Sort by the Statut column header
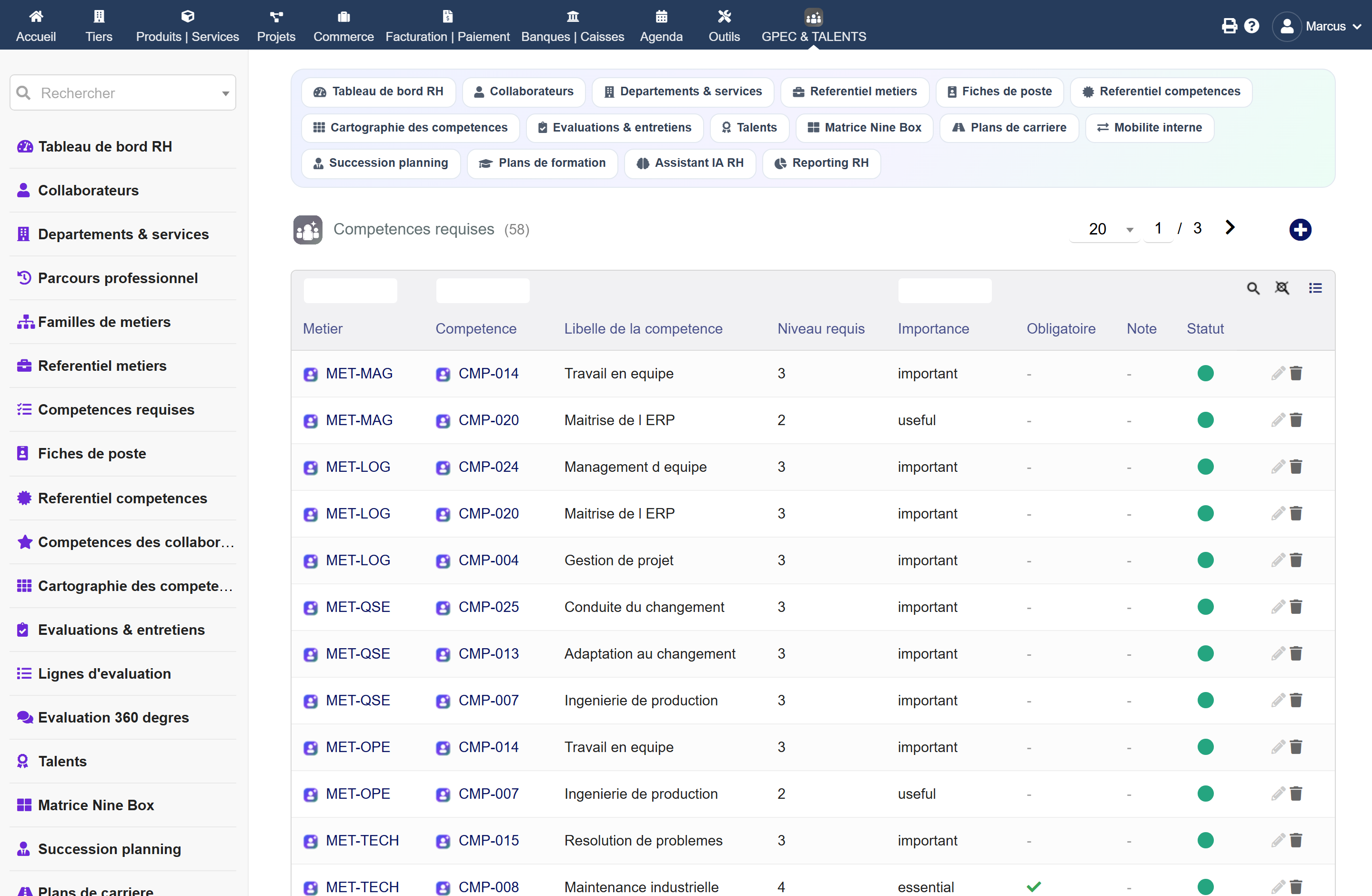The height and width of the screenshot is (896, 1372). coord(1205,329)
